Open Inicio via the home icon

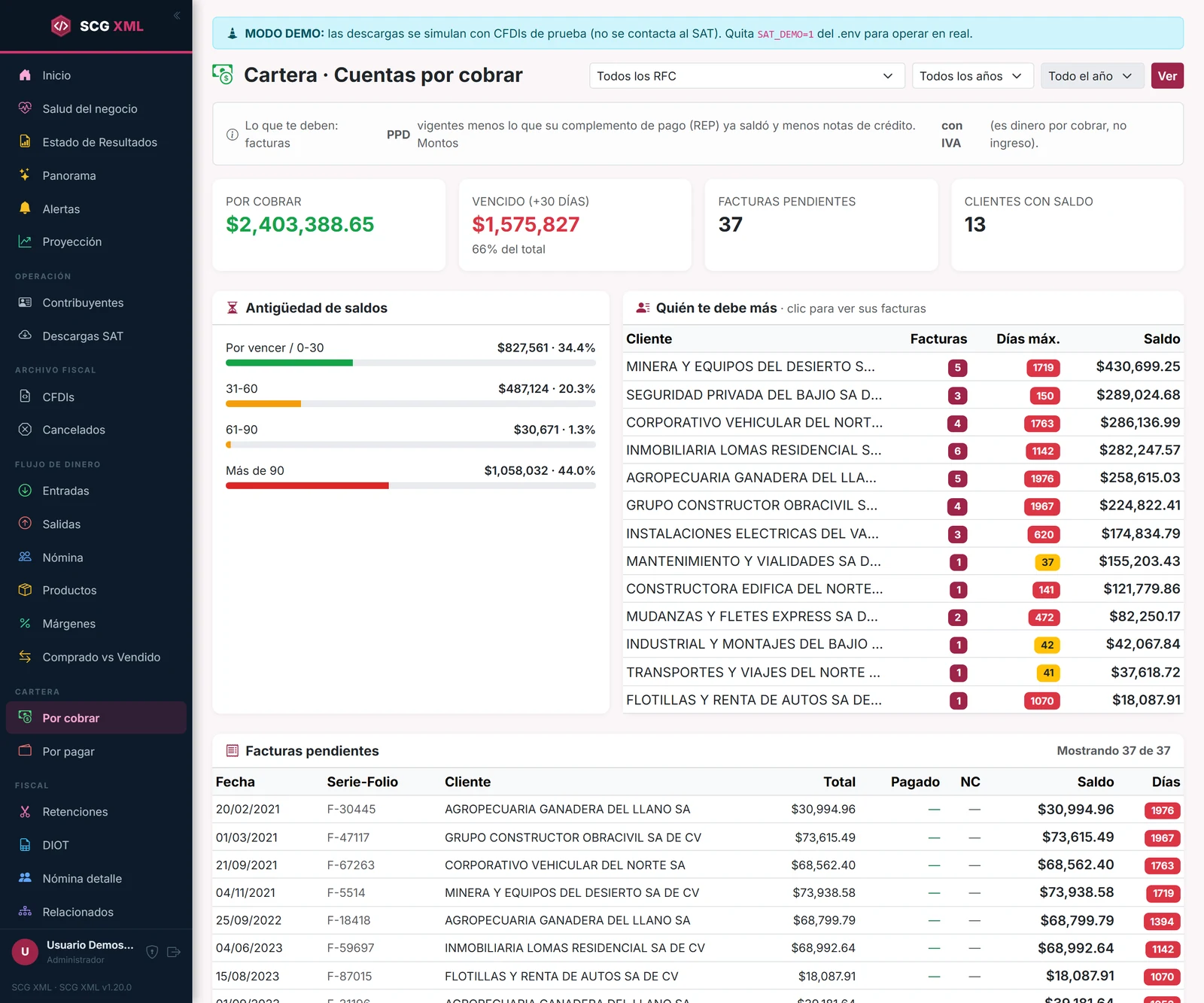[25, 75]
